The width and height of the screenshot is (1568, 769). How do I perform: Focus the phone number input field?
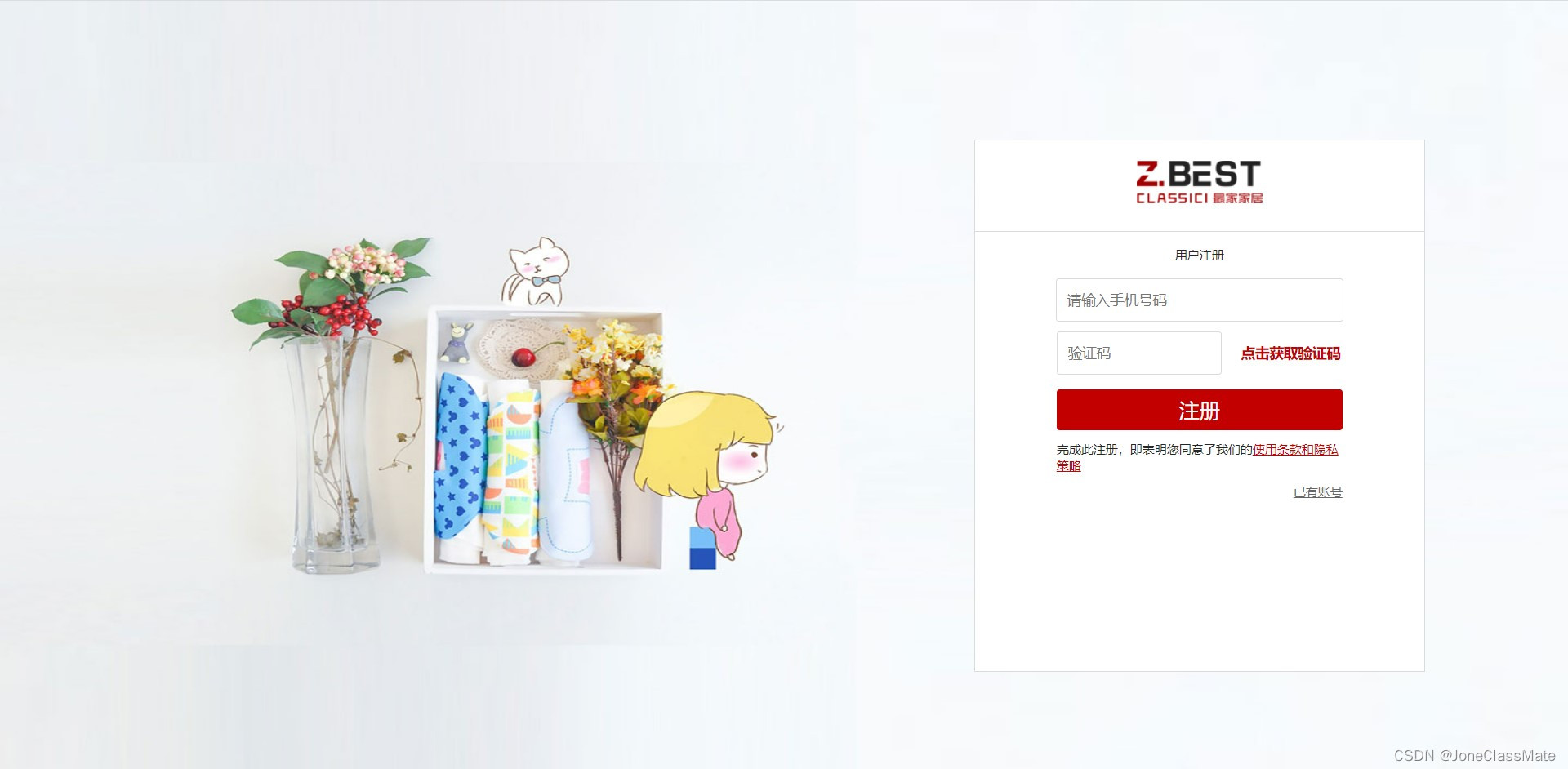1199,300
